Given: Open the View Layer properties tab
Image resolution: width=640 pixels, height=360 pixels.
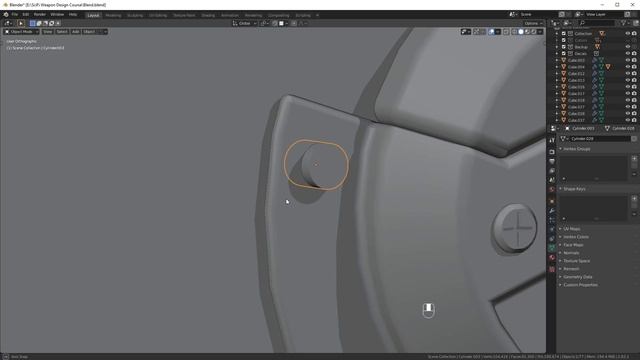Looking at the screenshot, I should tap(552, 171).
